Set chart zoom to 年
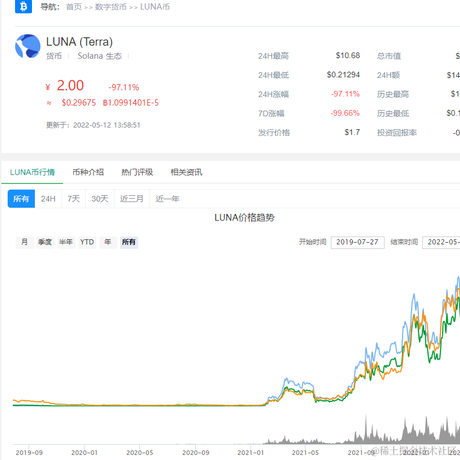 tap(108, 242)
